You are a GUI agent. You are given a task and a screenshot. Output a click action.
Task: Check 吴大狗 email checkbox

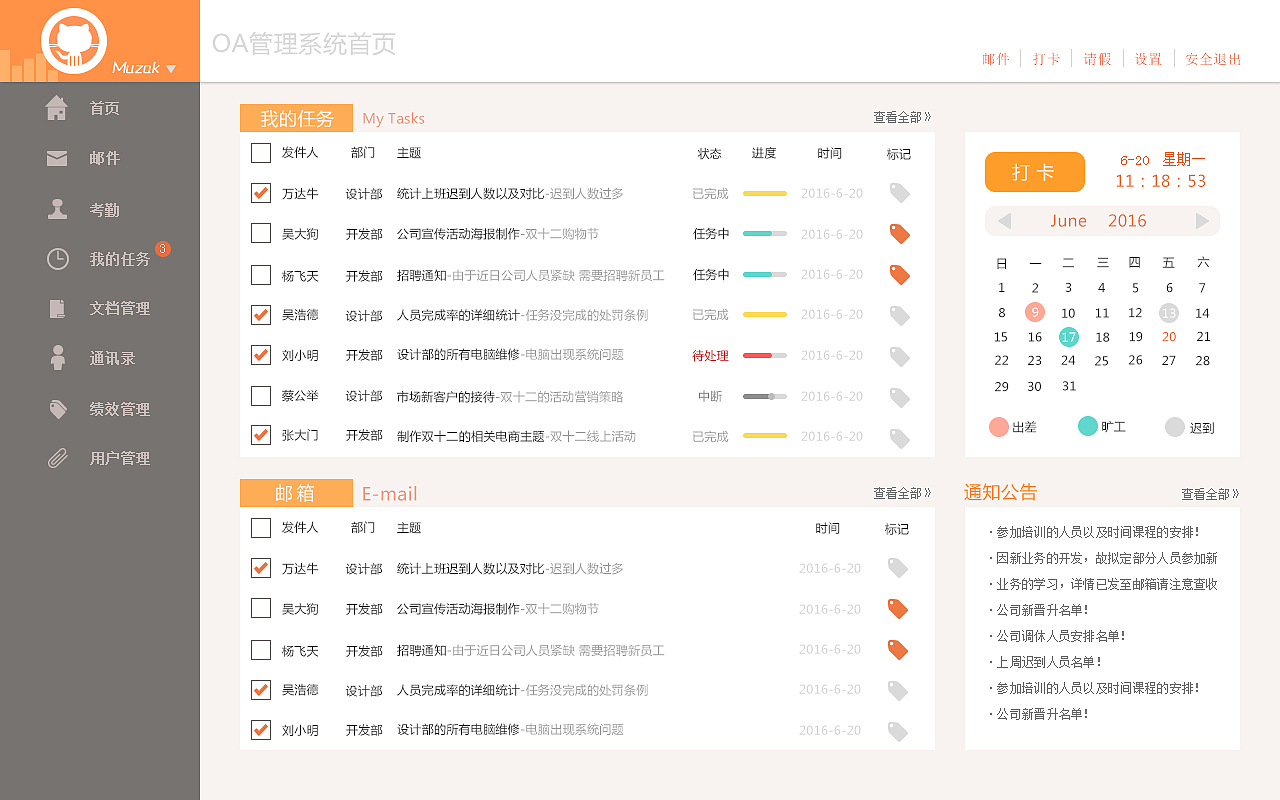pyautogui.click(x=261, y=608)
